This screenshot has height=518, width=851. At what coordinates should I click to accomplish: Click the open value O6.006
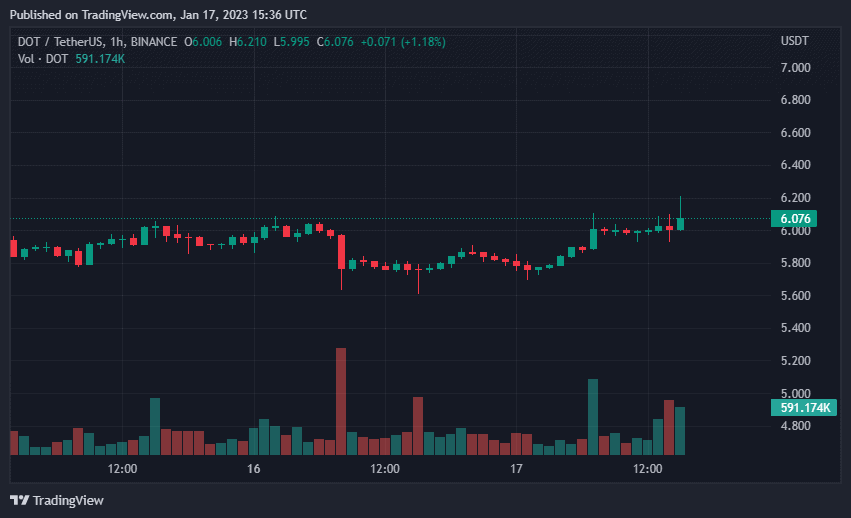point(203,42)
